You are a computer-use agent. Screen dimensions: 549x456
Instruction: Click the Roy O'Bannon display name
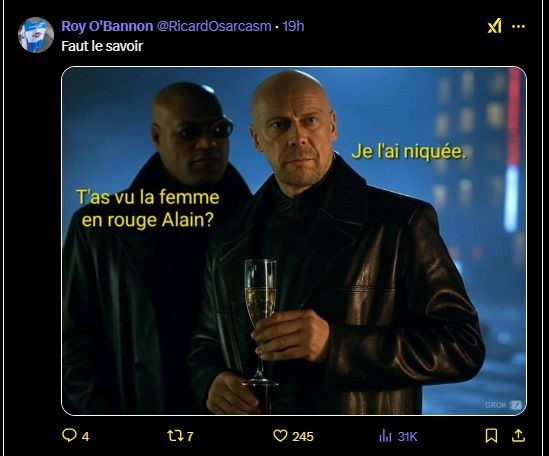107,26
